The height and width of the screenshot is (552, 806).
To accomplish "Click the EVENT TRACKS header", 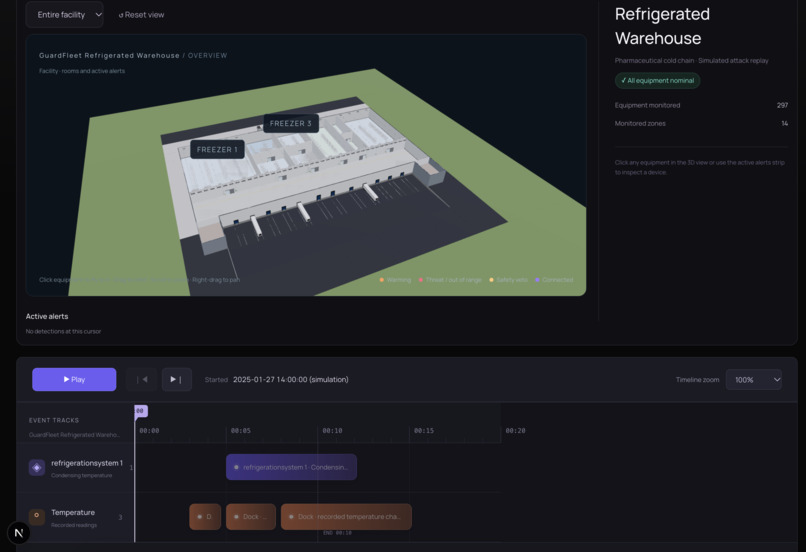I will point(54,420).
